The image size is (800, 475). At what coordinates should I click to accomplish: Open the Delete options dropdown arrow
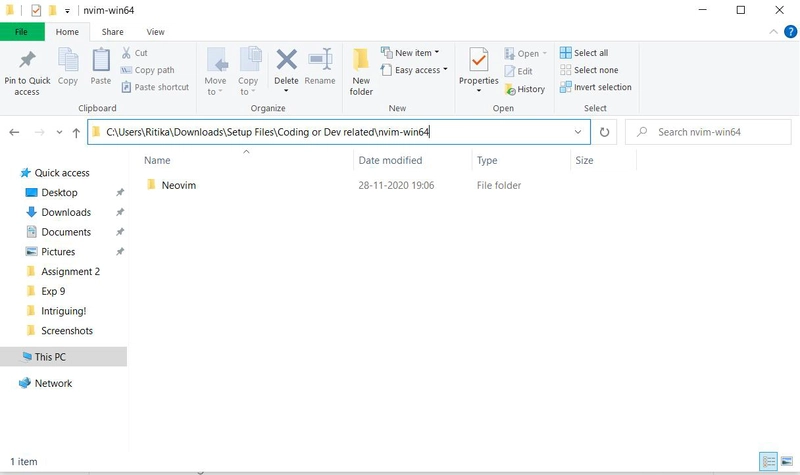pos(286,90)
